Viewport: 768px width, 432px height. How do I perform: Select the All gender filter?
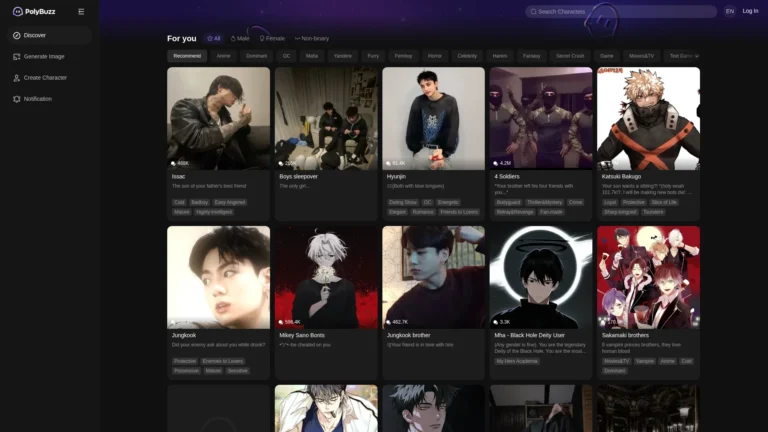coord(213,38)
